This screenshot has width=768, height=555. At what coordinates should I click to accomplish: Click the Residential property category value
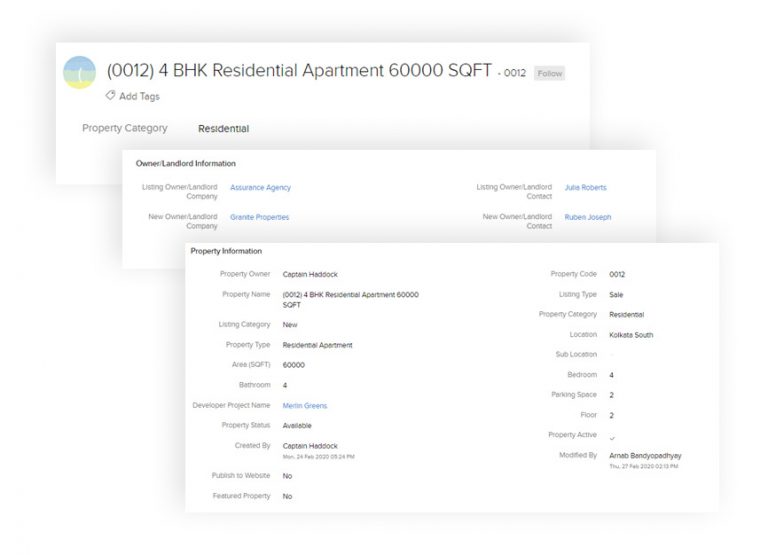223,128
